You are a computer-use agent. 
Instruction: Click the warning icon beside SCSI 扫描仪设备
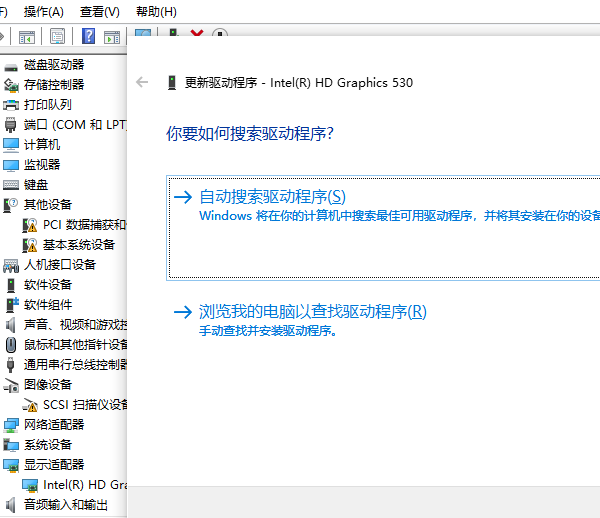tap(30, 405)
